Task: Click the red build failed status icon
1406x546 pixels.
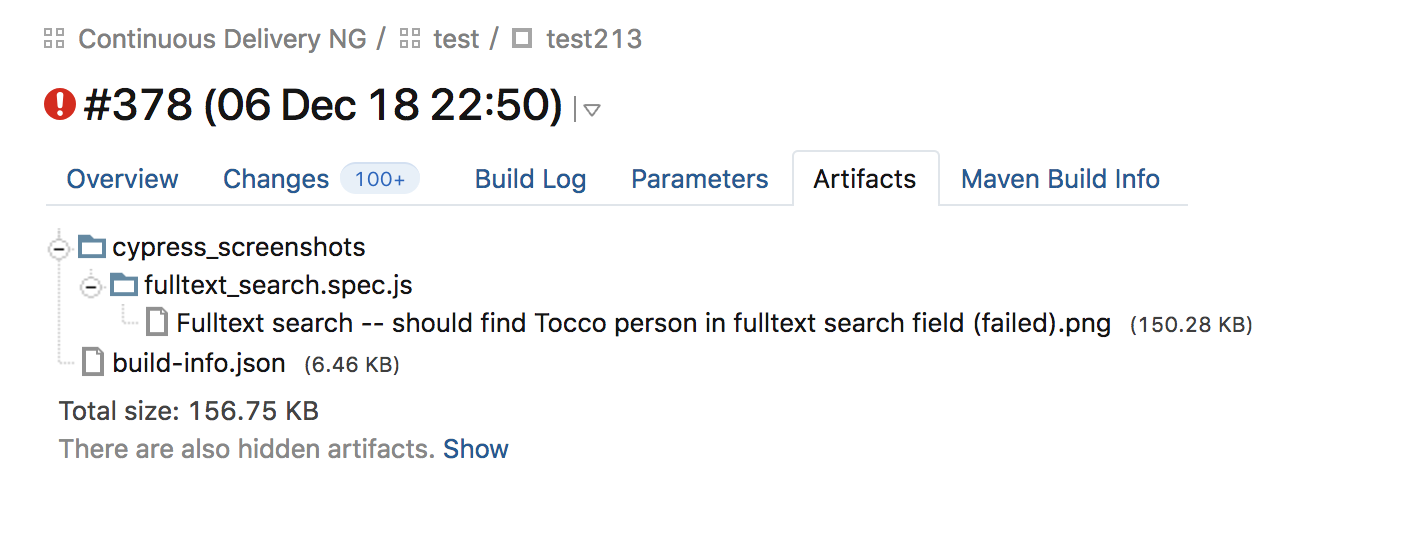Action: coord(60,104)
